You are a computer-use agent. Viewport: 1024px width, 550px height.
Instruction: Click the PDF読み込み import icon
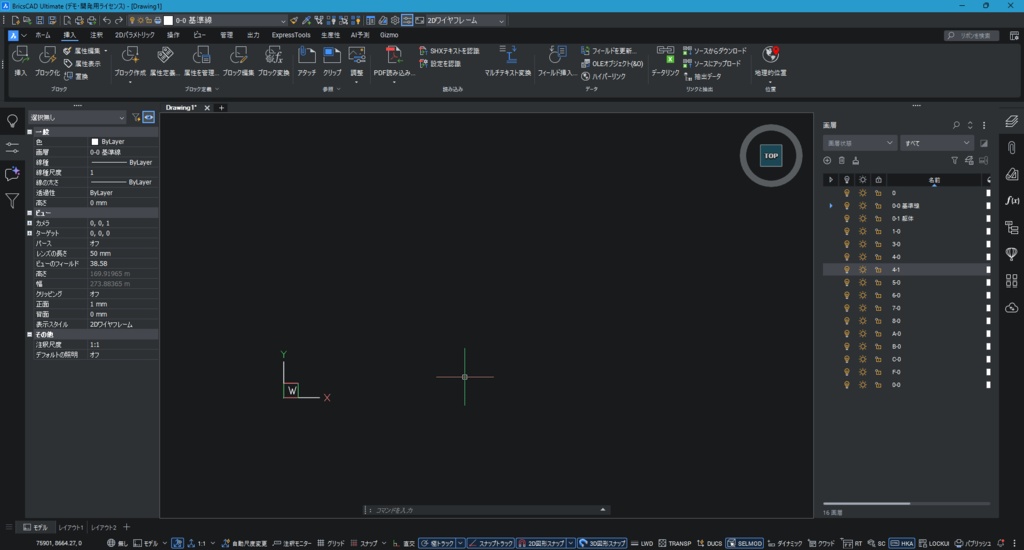(394, 56)
